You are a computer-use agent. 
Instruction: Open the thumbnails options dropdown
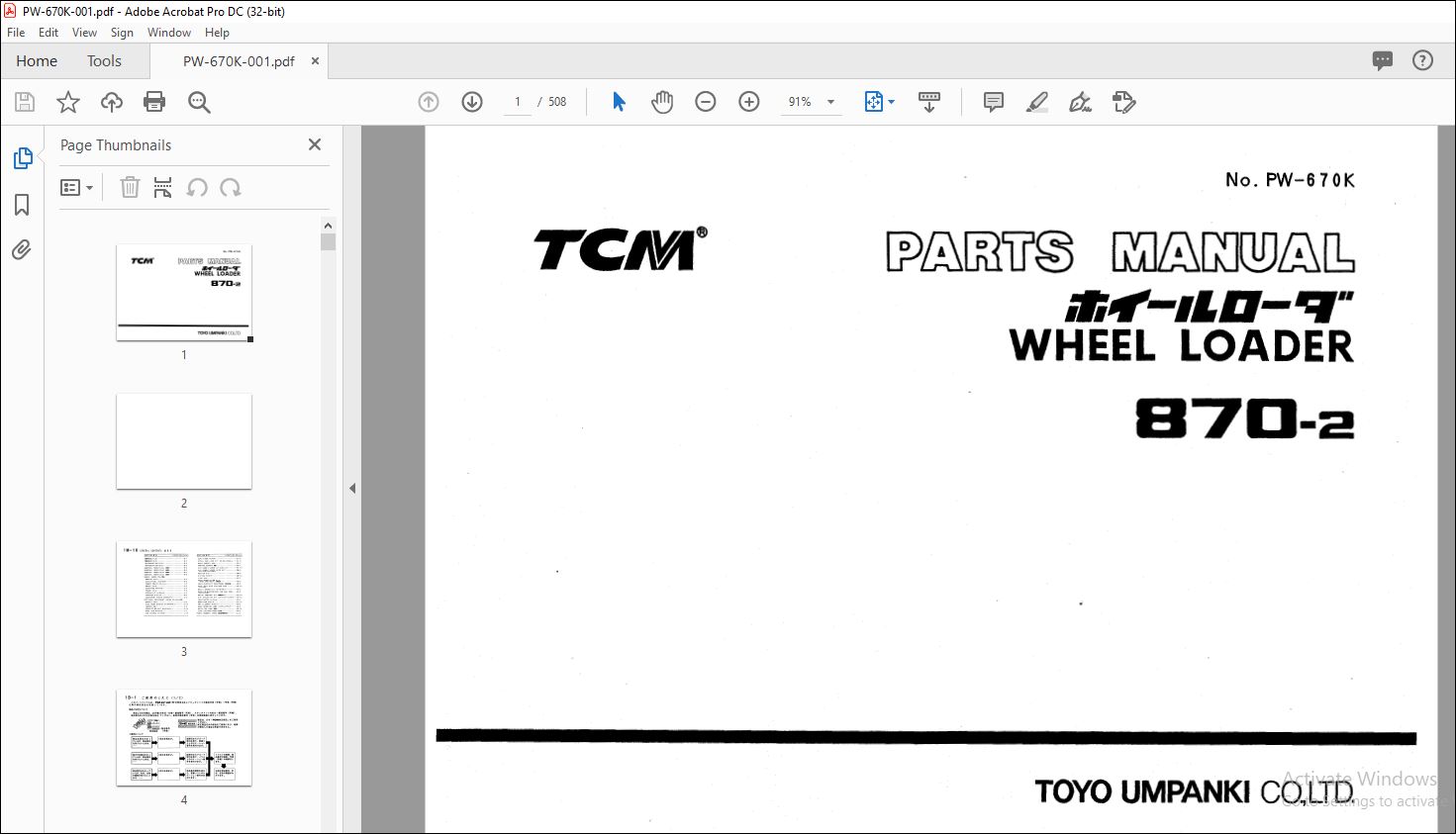pyautogui.click(x=76, y=187)
